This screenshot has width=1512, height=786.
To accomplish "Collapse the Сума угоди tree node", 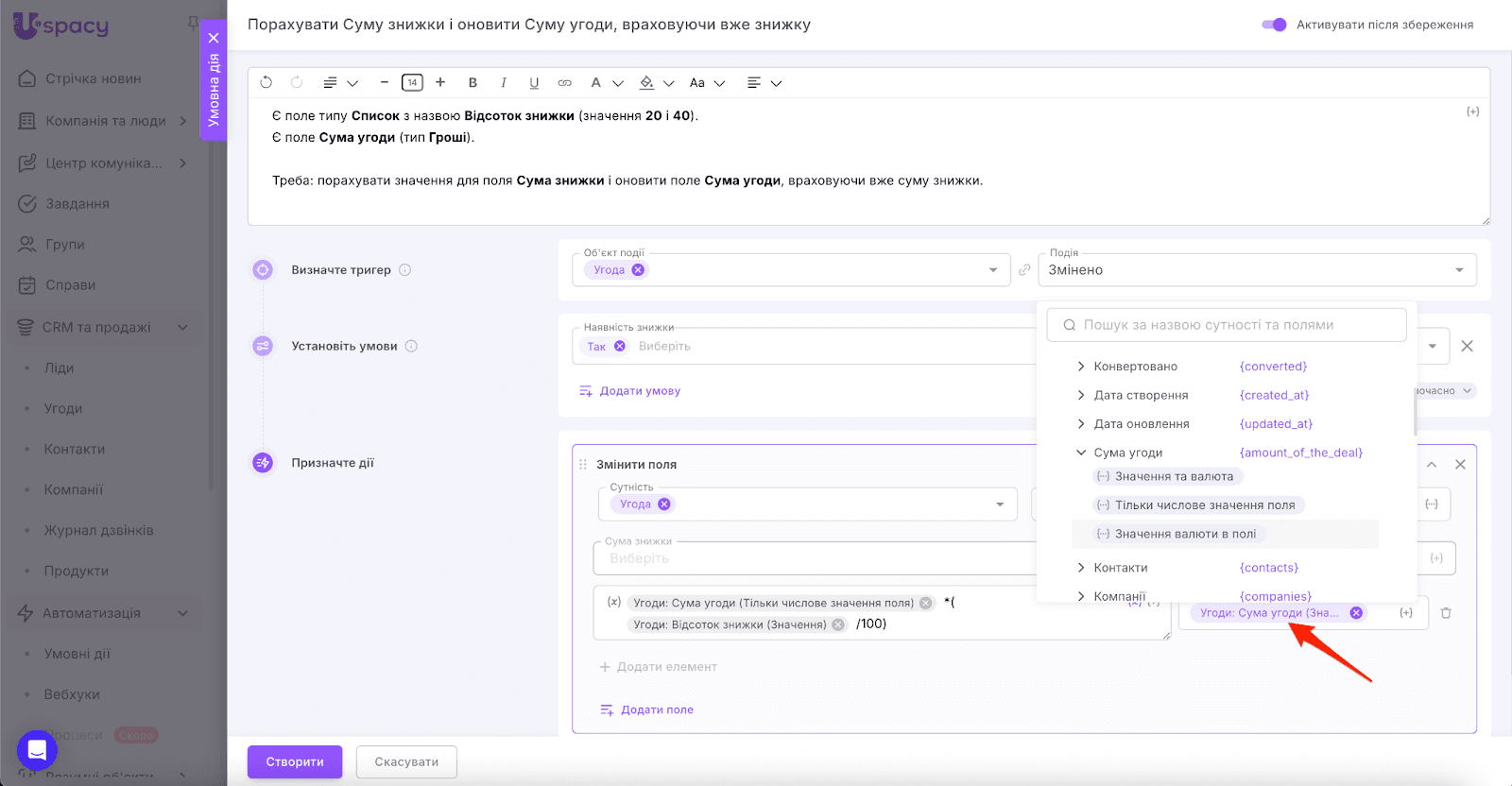I will click(x=1081, y=453).
